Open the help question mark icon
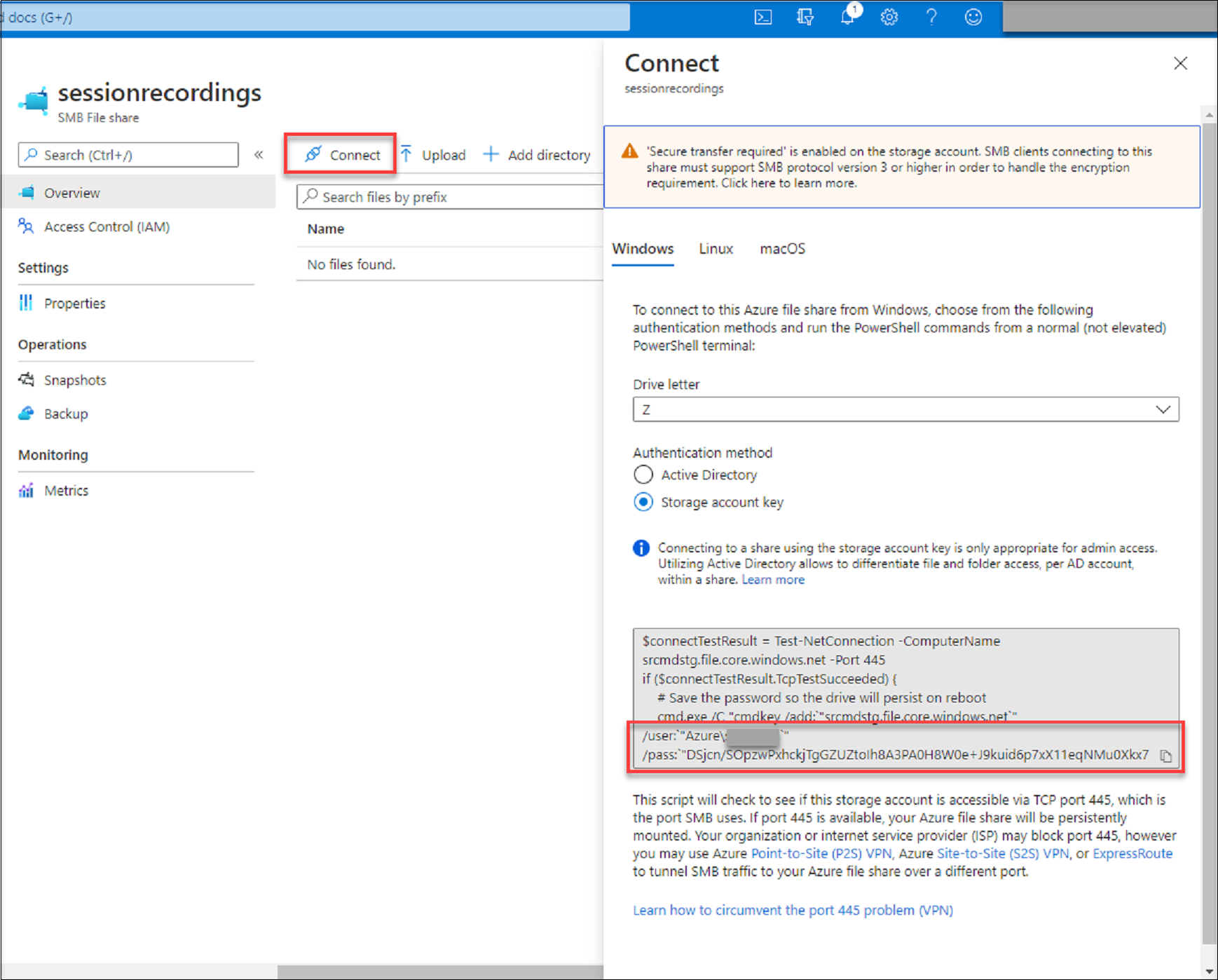The height and width of the screenshot is (980, 1218). [x=931, y=17]
